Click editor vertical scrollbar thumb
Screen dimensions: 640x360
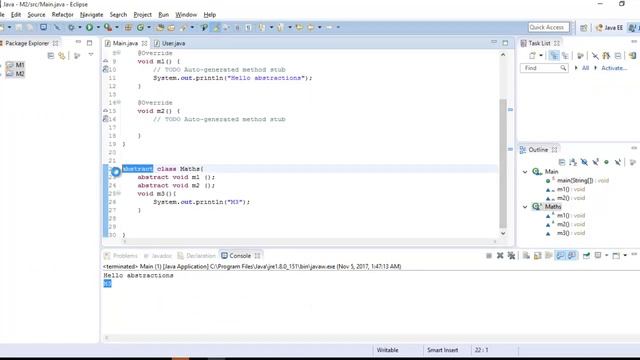click(503, 163)
